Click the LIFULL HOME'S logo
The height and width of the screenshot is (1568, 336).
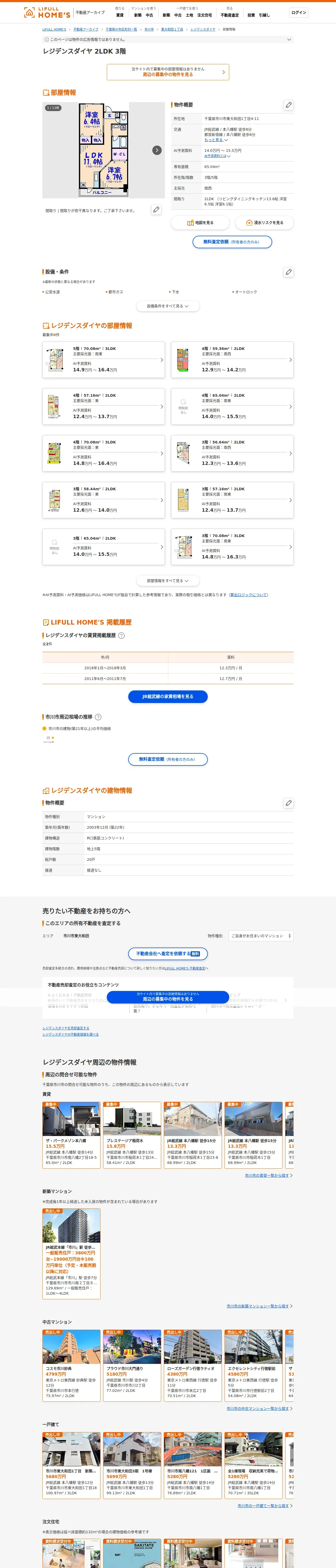point(47,12)
